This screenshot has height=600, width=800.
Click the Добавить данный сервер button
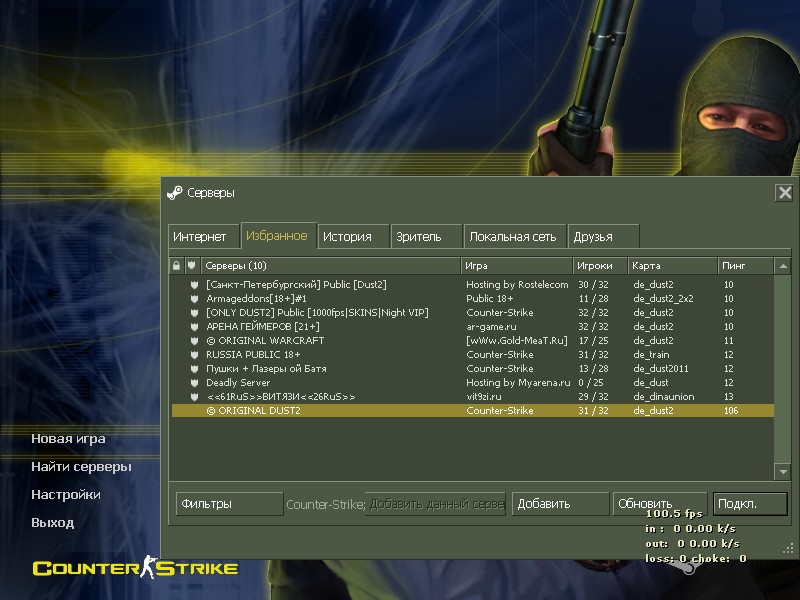(435, 504)
